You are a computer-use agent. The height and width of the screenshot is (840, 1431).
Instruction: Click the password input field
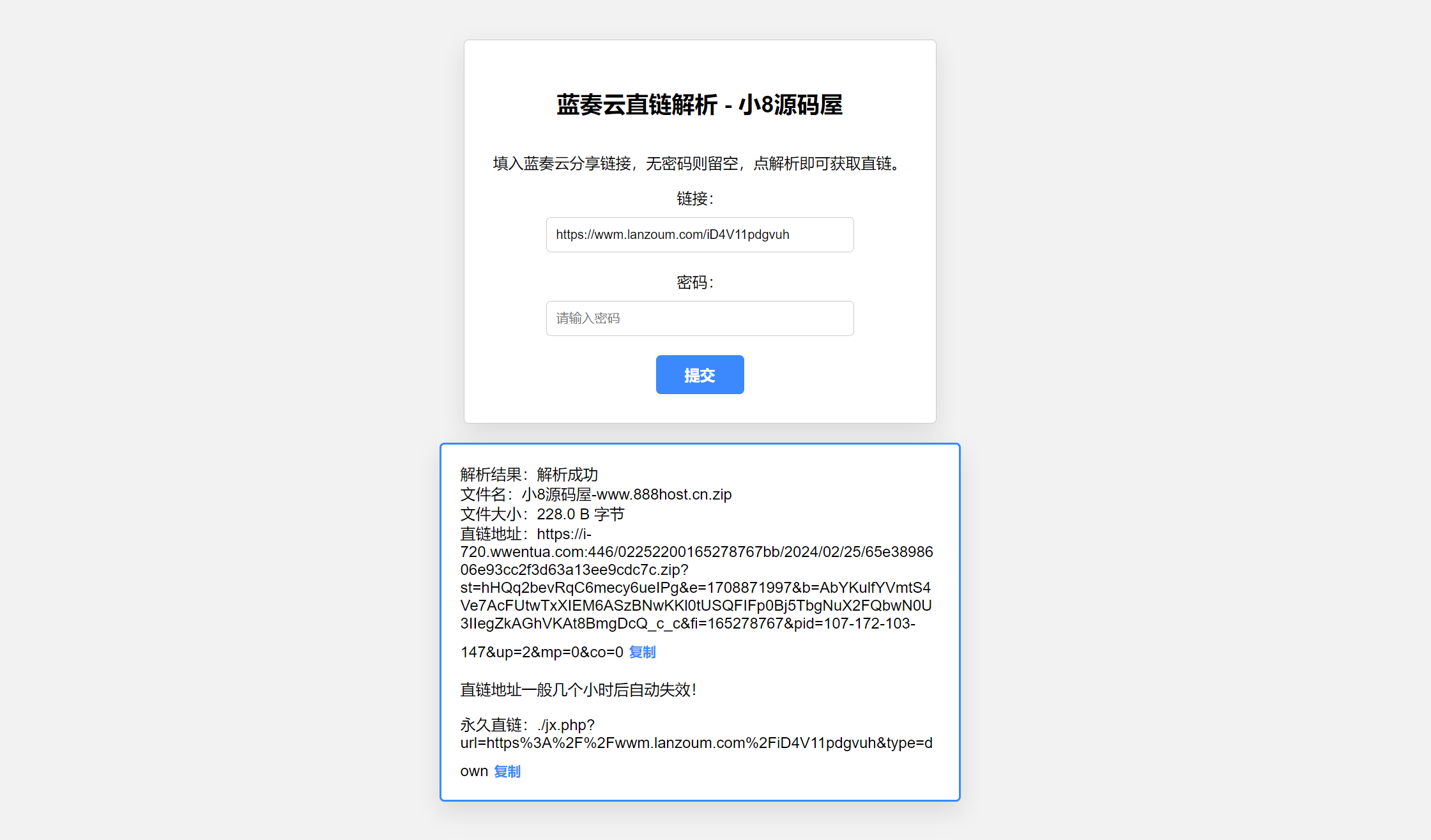700,318
